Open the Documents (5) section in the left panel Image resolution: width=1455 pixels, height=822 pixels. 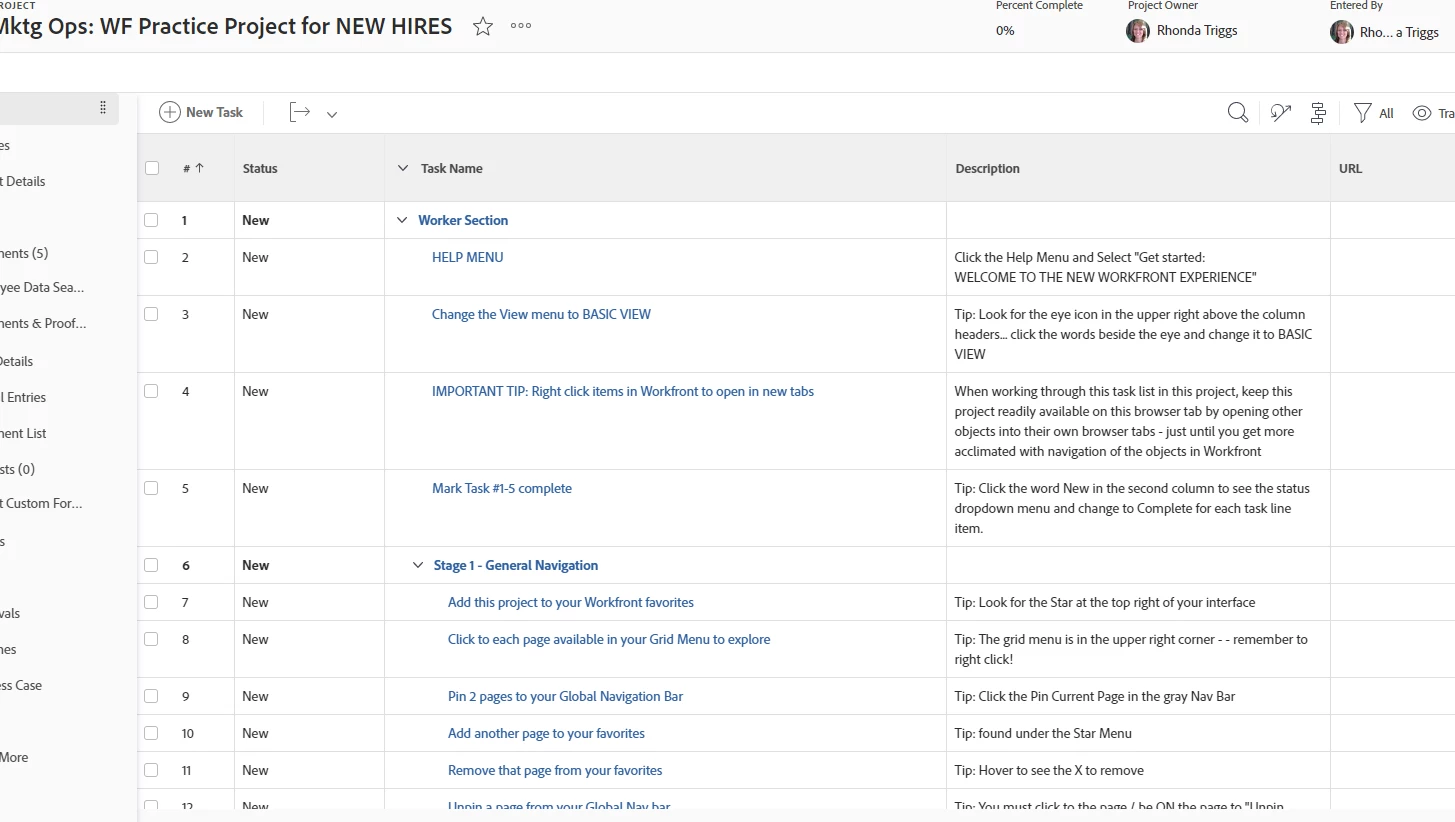(24, 253)
